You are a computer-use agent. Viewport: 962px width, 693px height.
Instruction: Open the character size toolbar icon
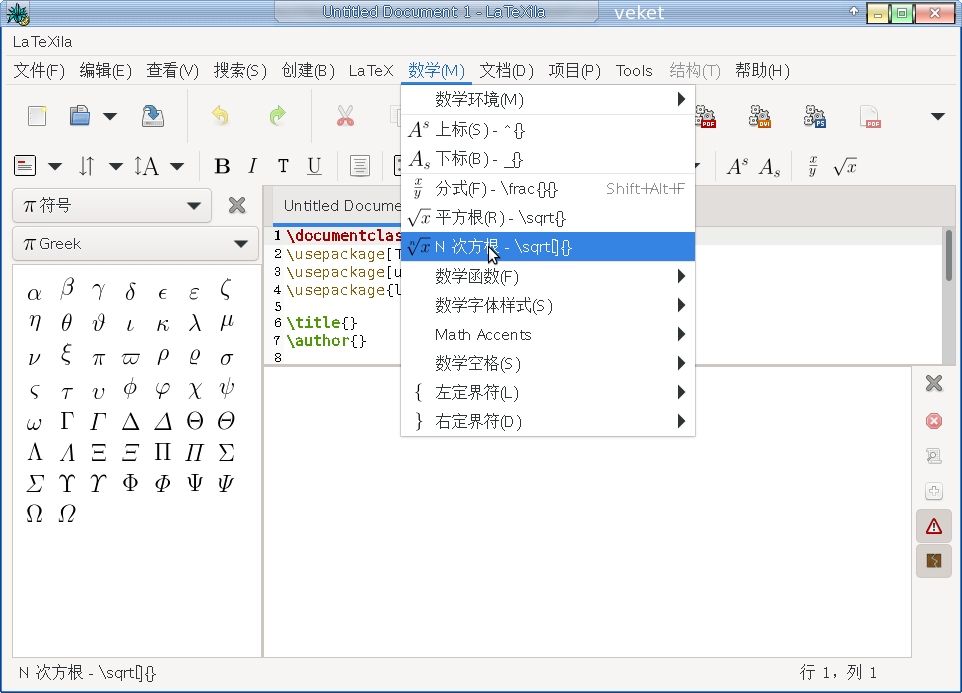tap(147, 166)
